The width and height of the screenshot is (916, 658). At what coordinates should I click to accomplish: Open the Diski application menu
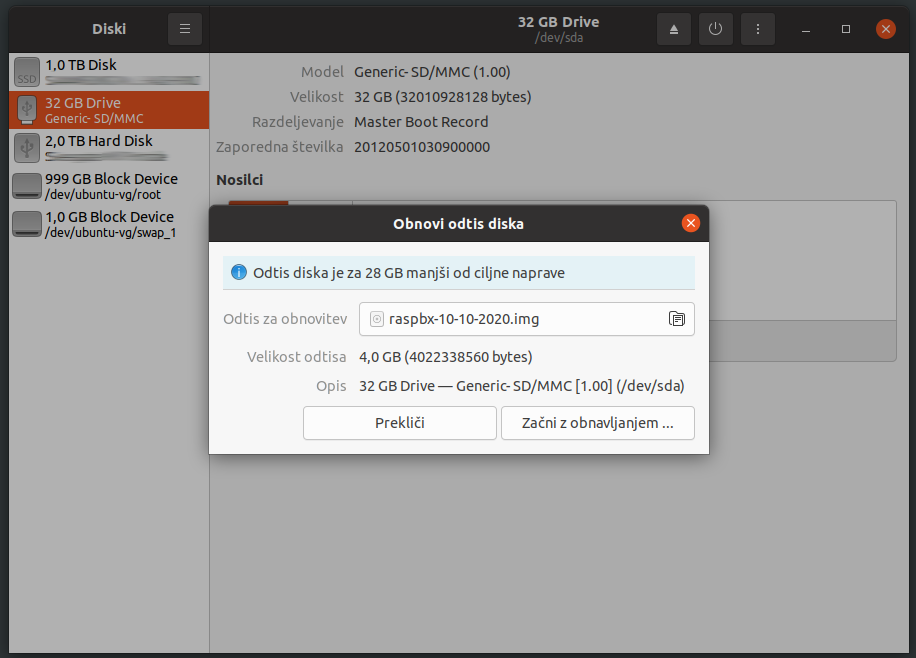[x=184, y=28]
